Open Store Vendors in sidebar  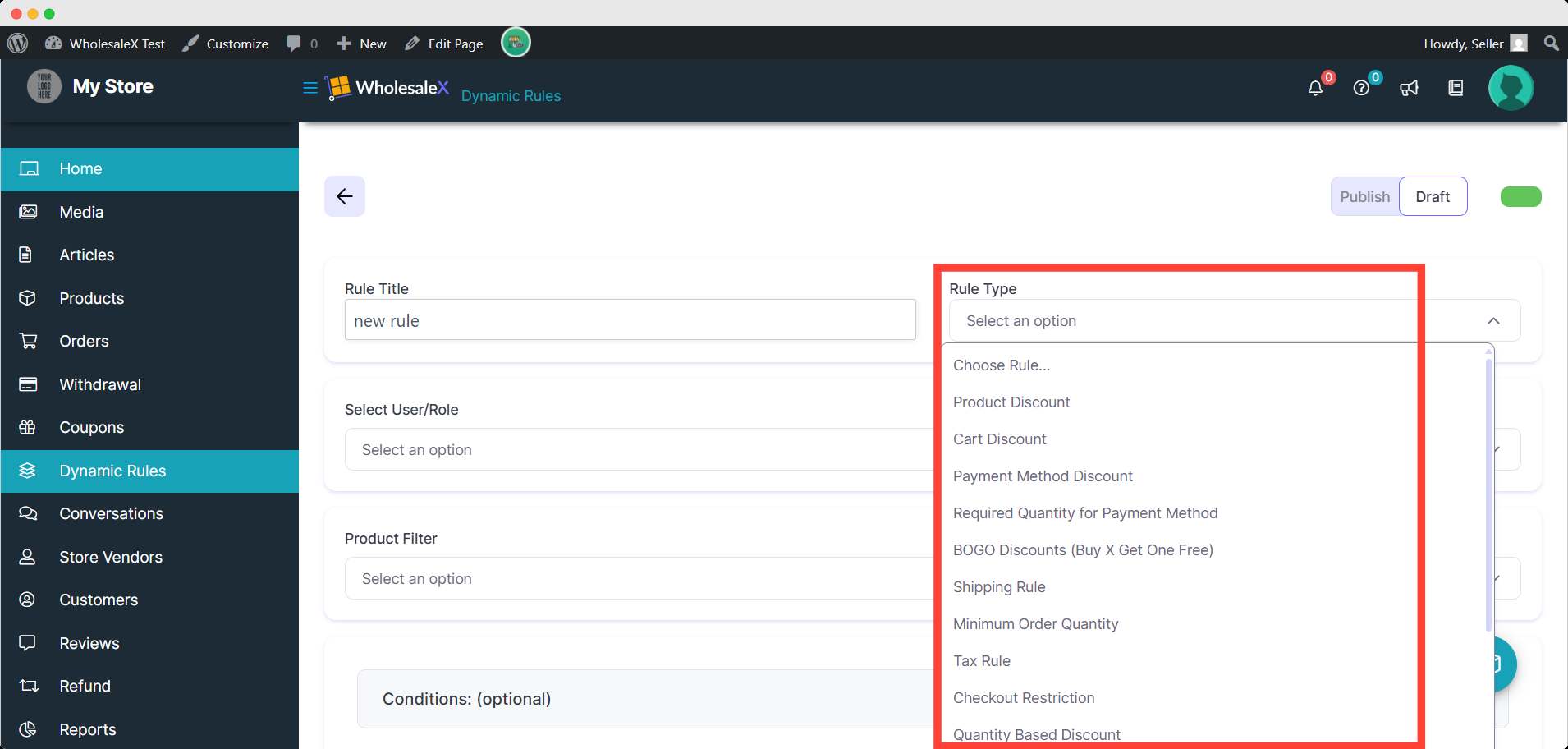[x=149, y=558]
